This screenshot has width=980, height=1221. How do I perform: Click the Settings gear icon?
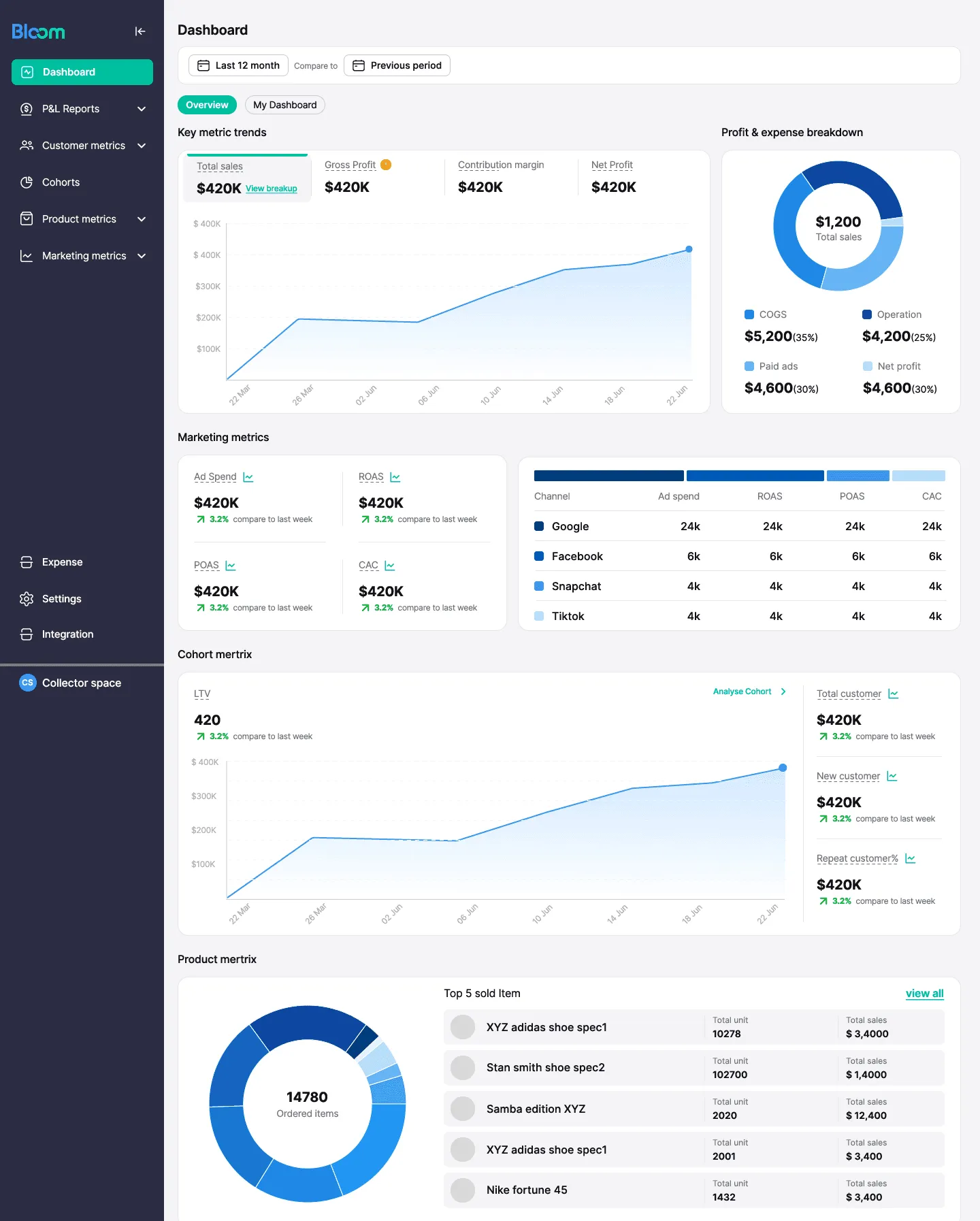pyautogui.click(x=27, y=599)
